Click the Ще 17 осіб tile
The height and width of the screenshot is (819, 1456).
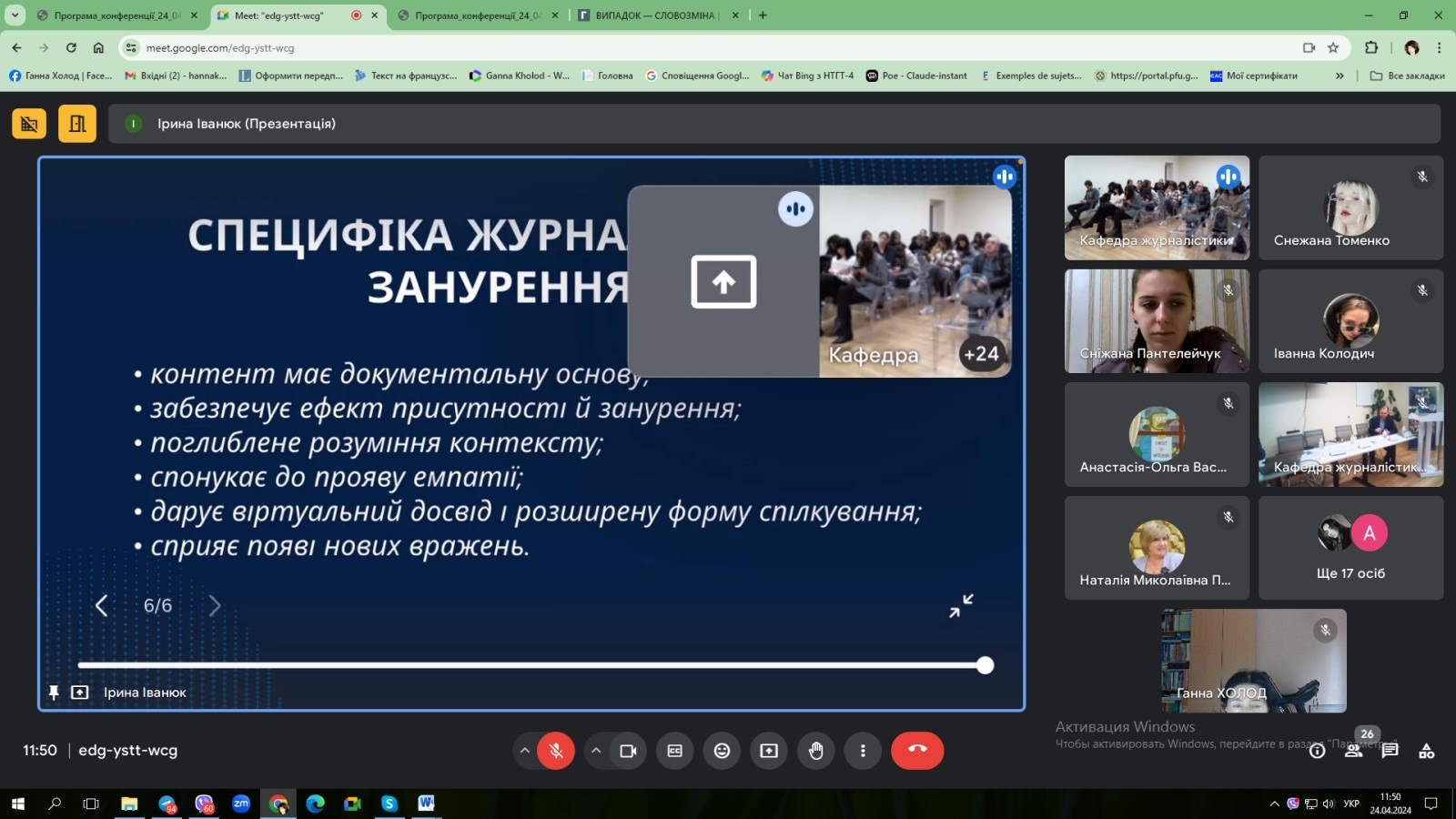pyautogui.click(x=1350, y=548)
